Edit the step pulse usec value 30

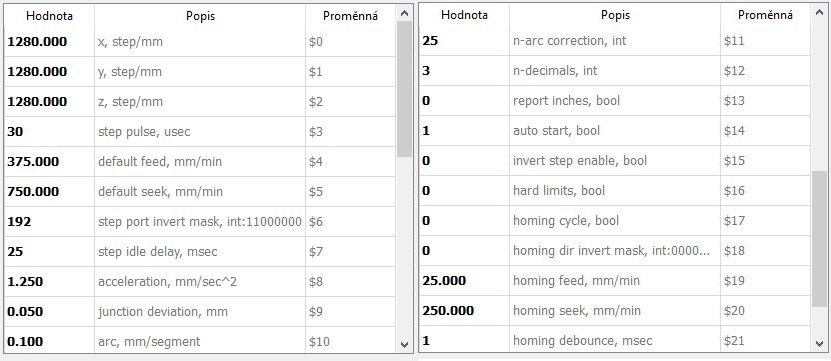click(x=49, y=131)
